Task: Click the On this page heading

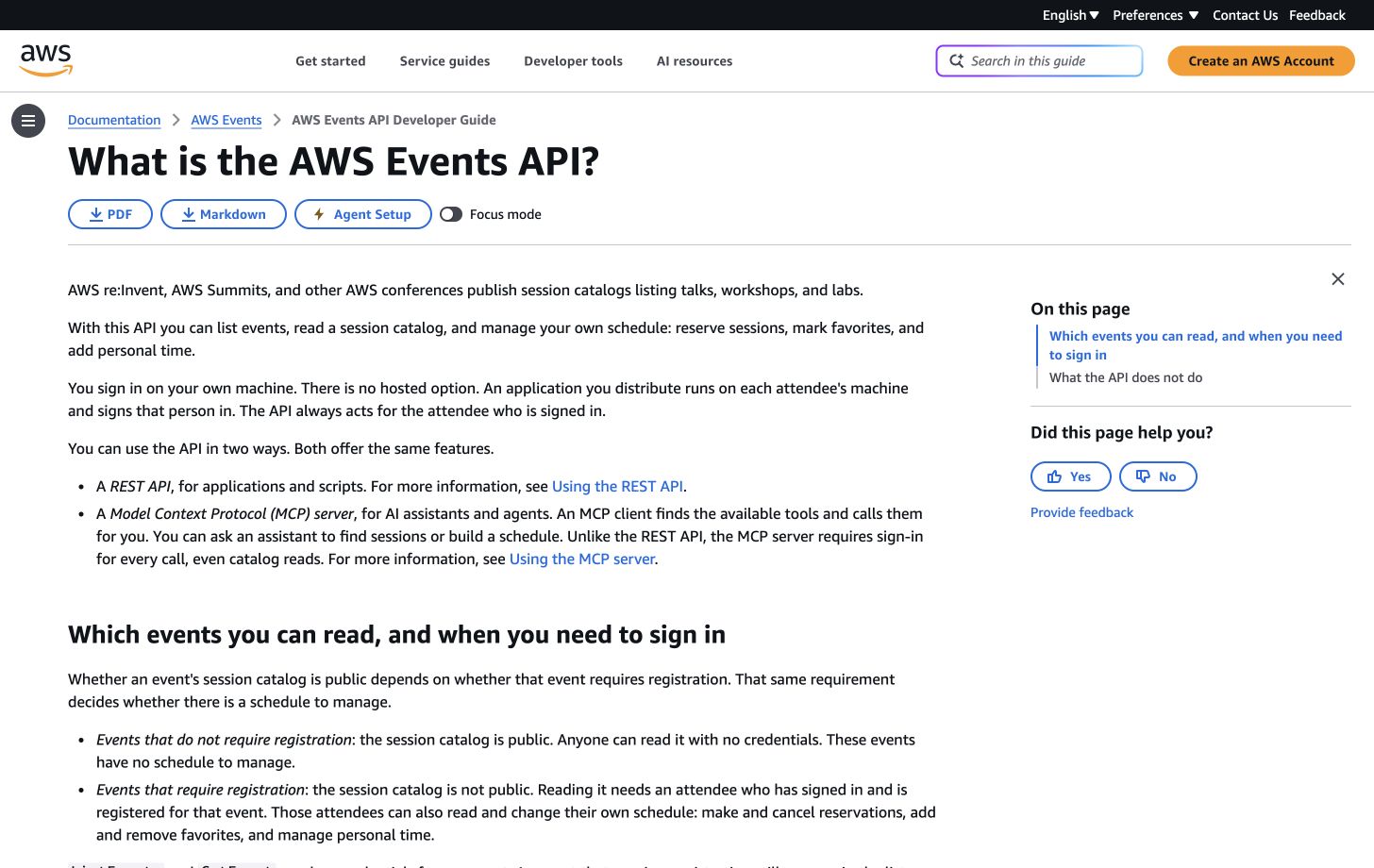Action: (x=1081, y=309)
